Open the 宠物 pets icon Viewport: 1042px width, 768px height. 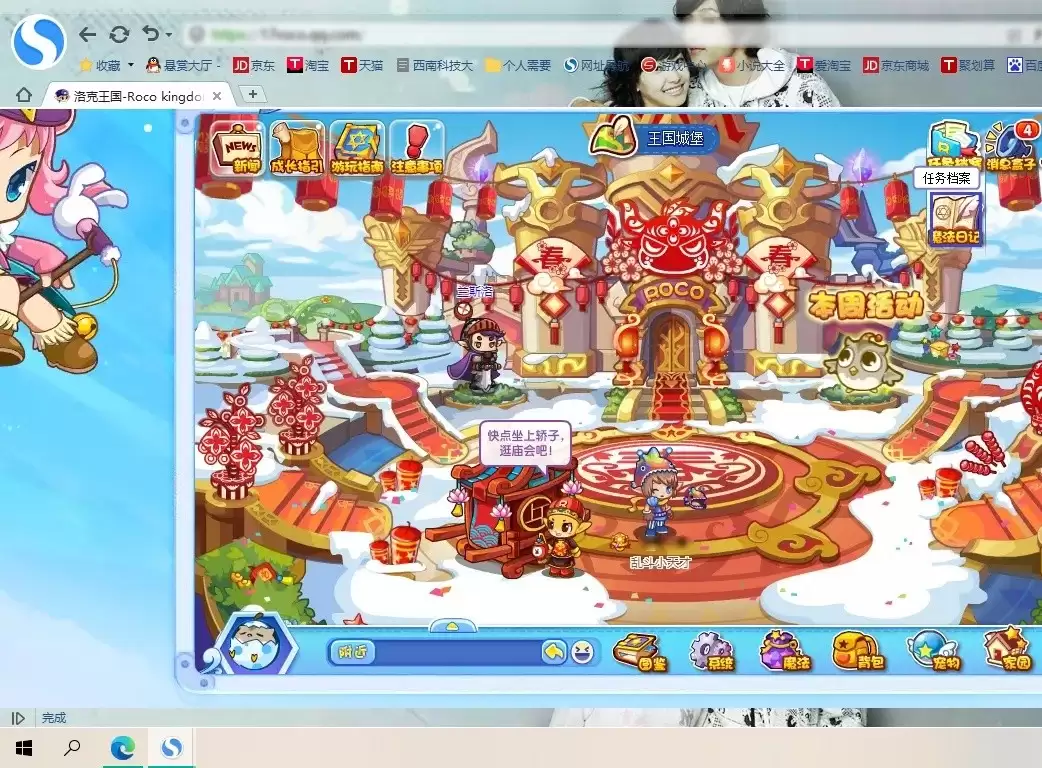(931, 650)
